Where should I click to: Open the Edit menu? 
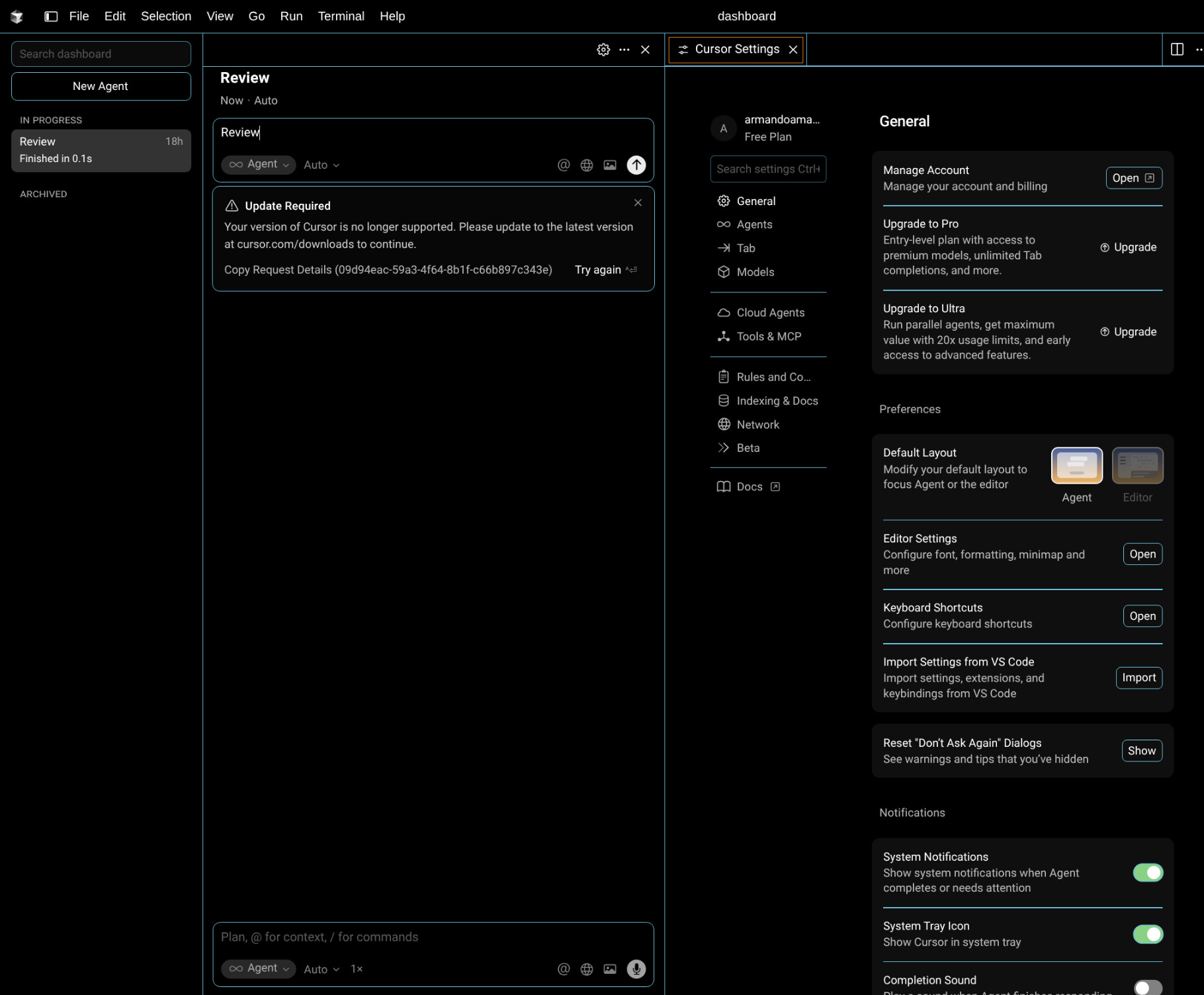coord(115,17)
